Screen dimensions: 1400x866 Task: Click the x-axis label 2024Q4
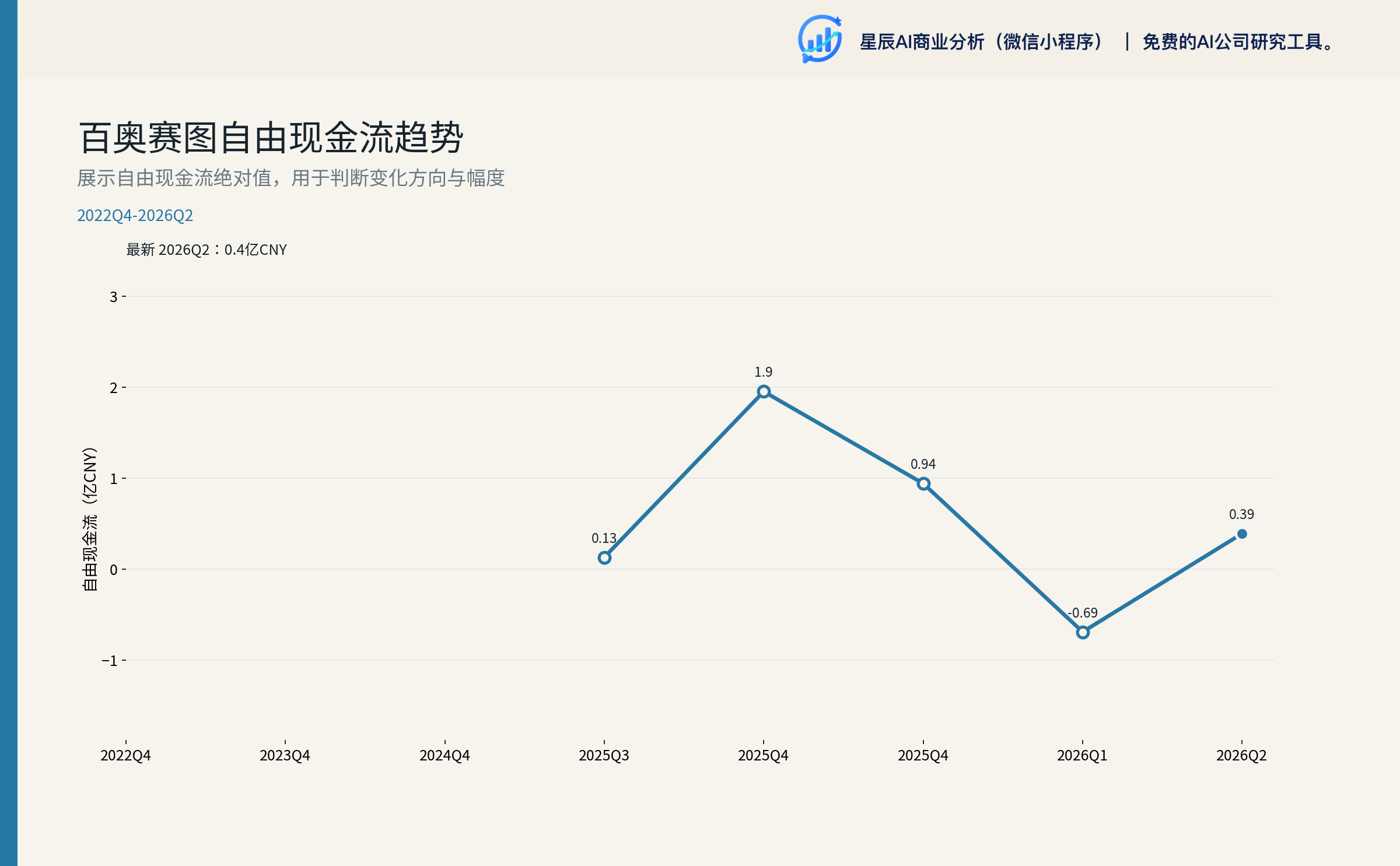pyautogui.click(x=444, y=756)
